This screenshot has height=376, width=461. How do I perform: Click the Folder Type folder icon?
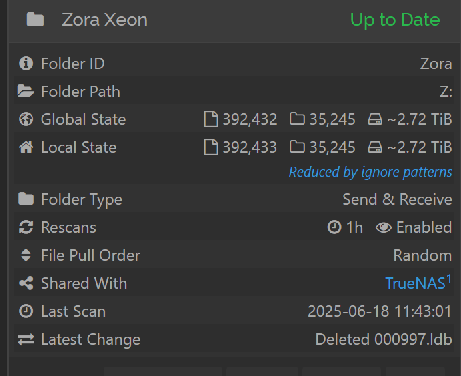[26, 199]
